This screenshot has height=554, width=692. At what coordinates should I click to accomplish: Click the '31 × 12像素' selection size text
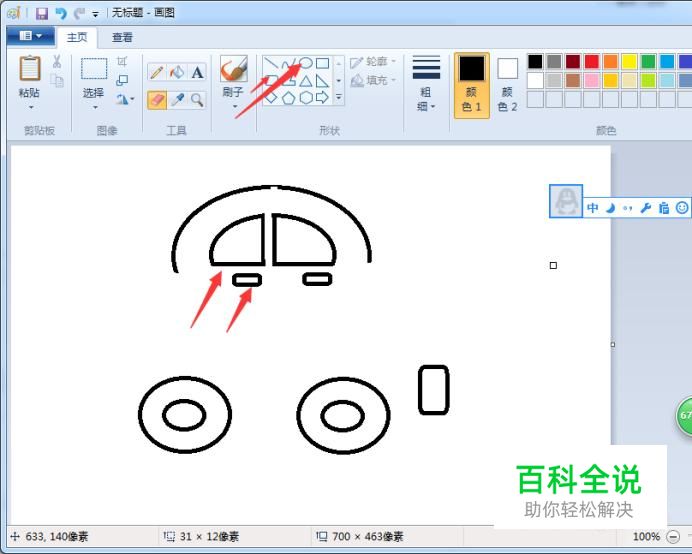pos(209,537)
